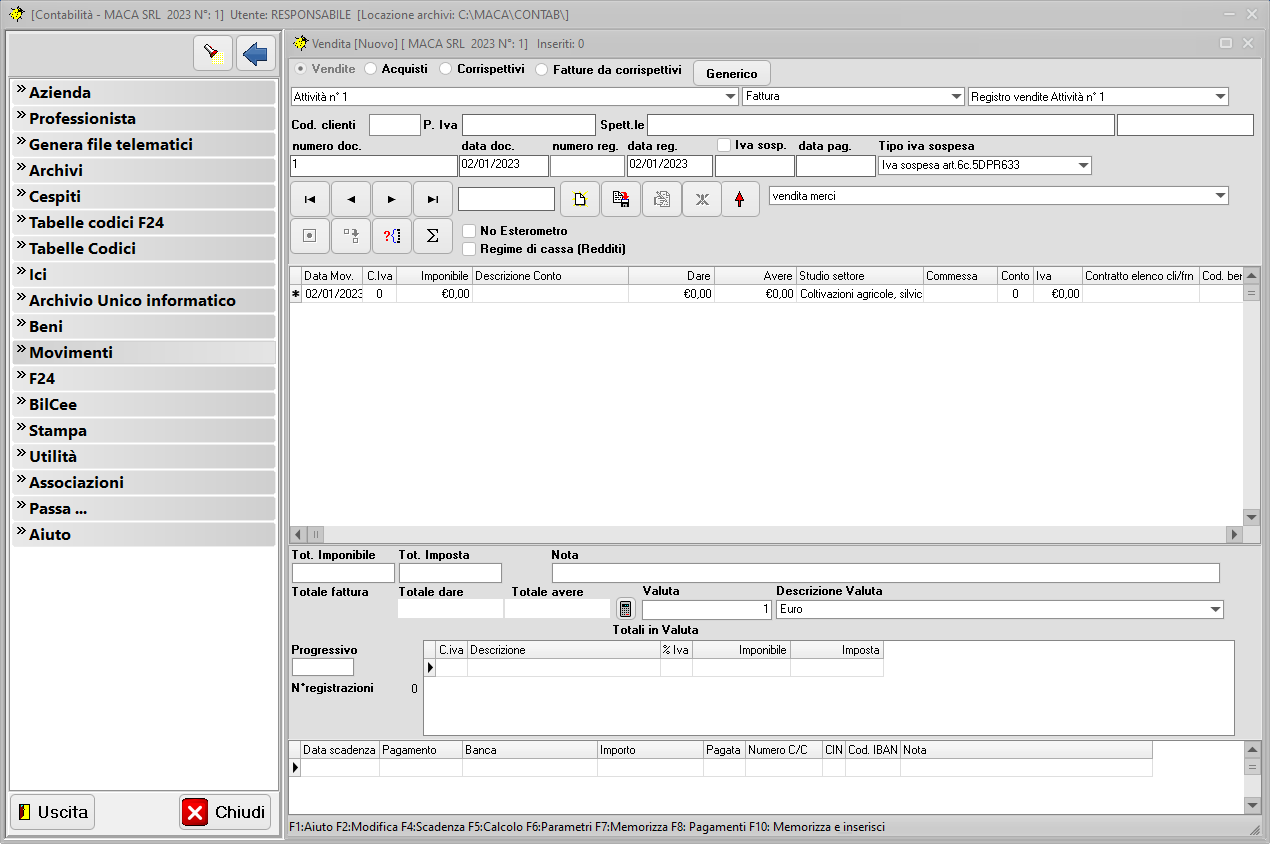Expand the vendita merci dropdown

coord(1219,196)
